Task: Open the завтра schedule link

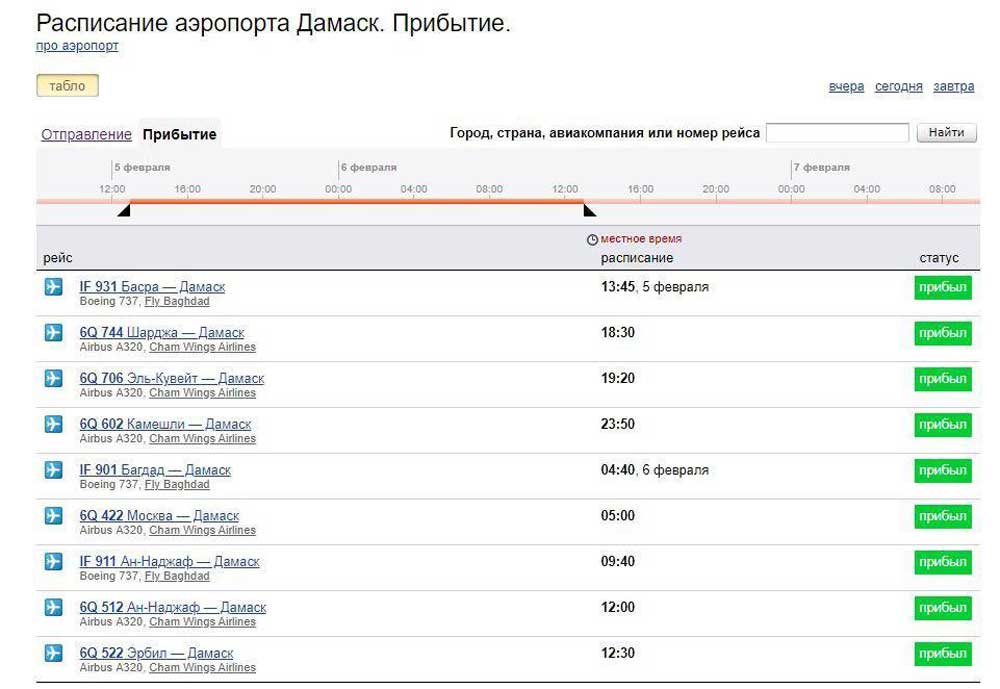Action: click(x=953, y=86)
